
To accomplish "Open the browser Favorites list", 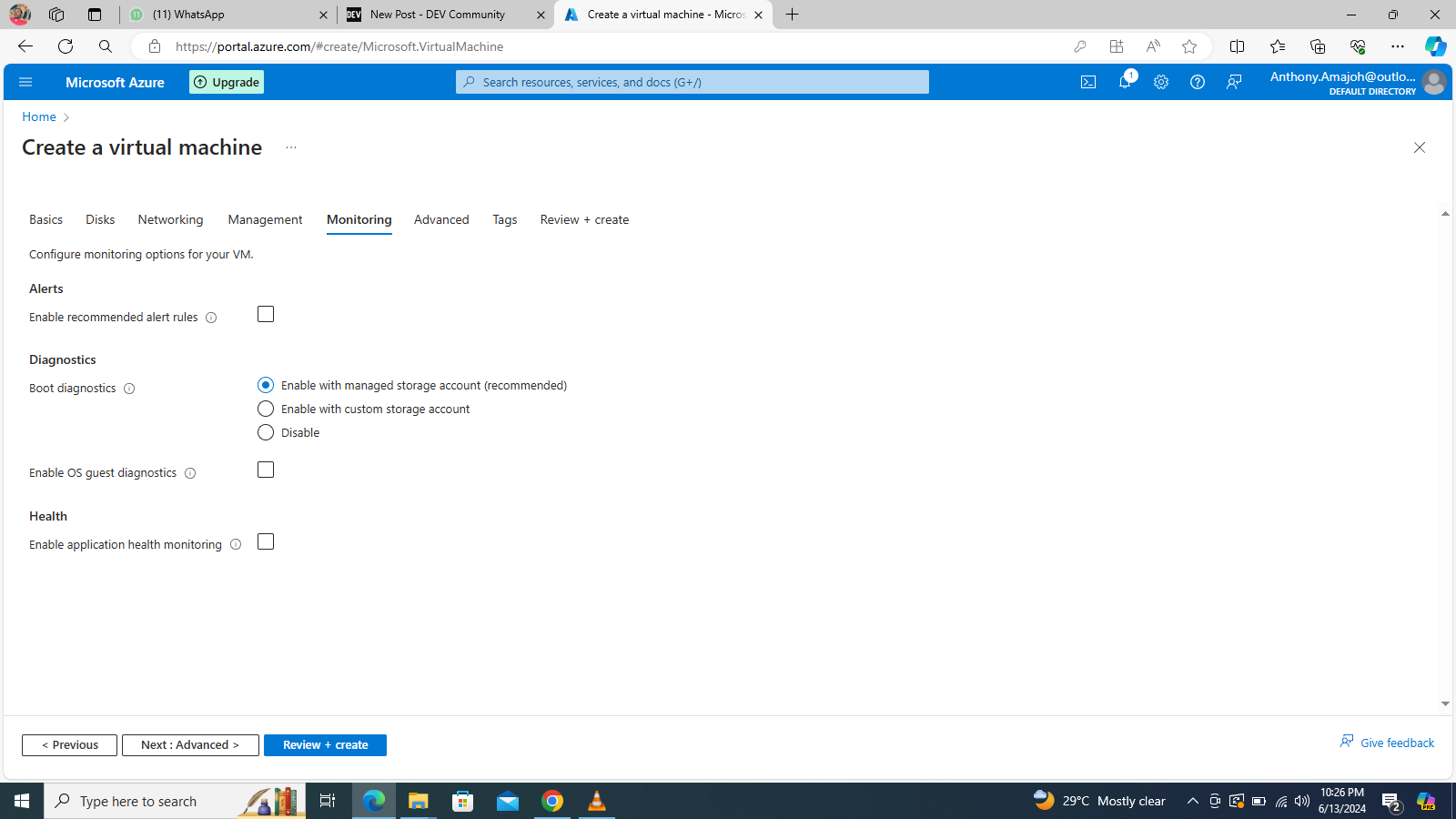I will [1278, 46].
